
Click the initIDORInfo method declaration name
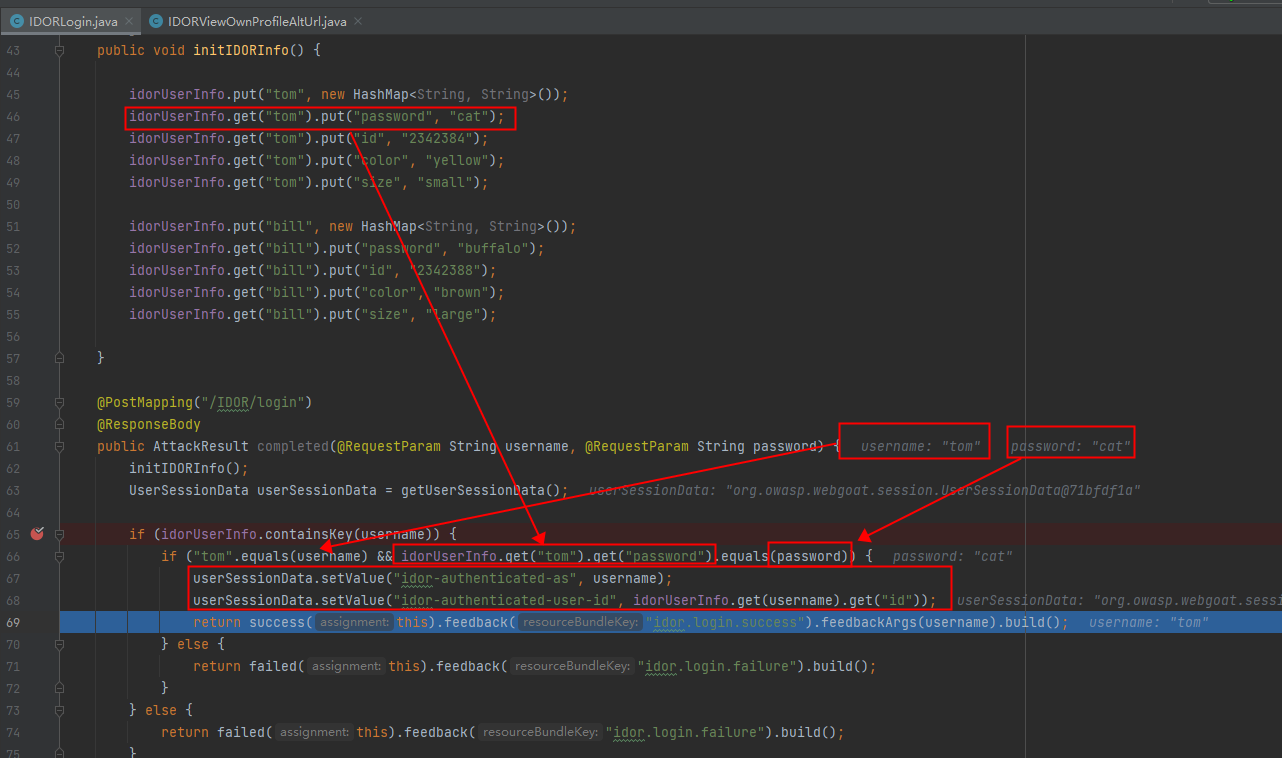pos(241,50)
